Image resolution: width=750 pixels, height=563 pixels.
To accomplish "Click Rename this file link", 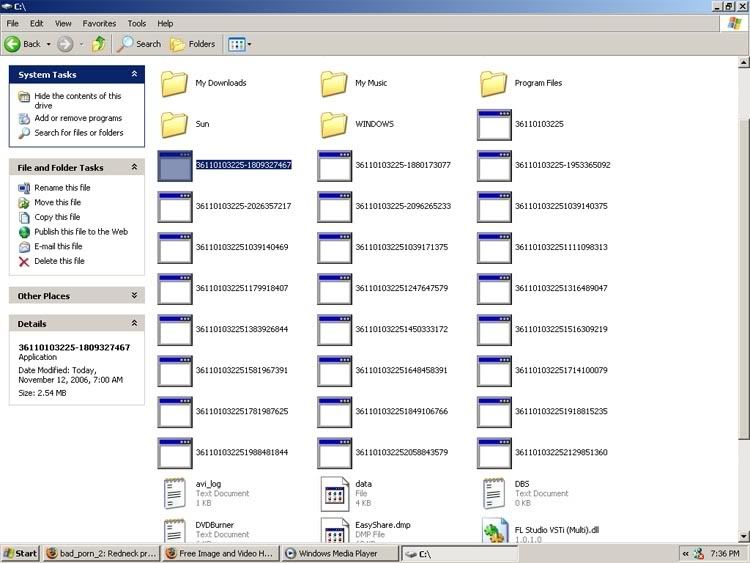I will 62,188.
